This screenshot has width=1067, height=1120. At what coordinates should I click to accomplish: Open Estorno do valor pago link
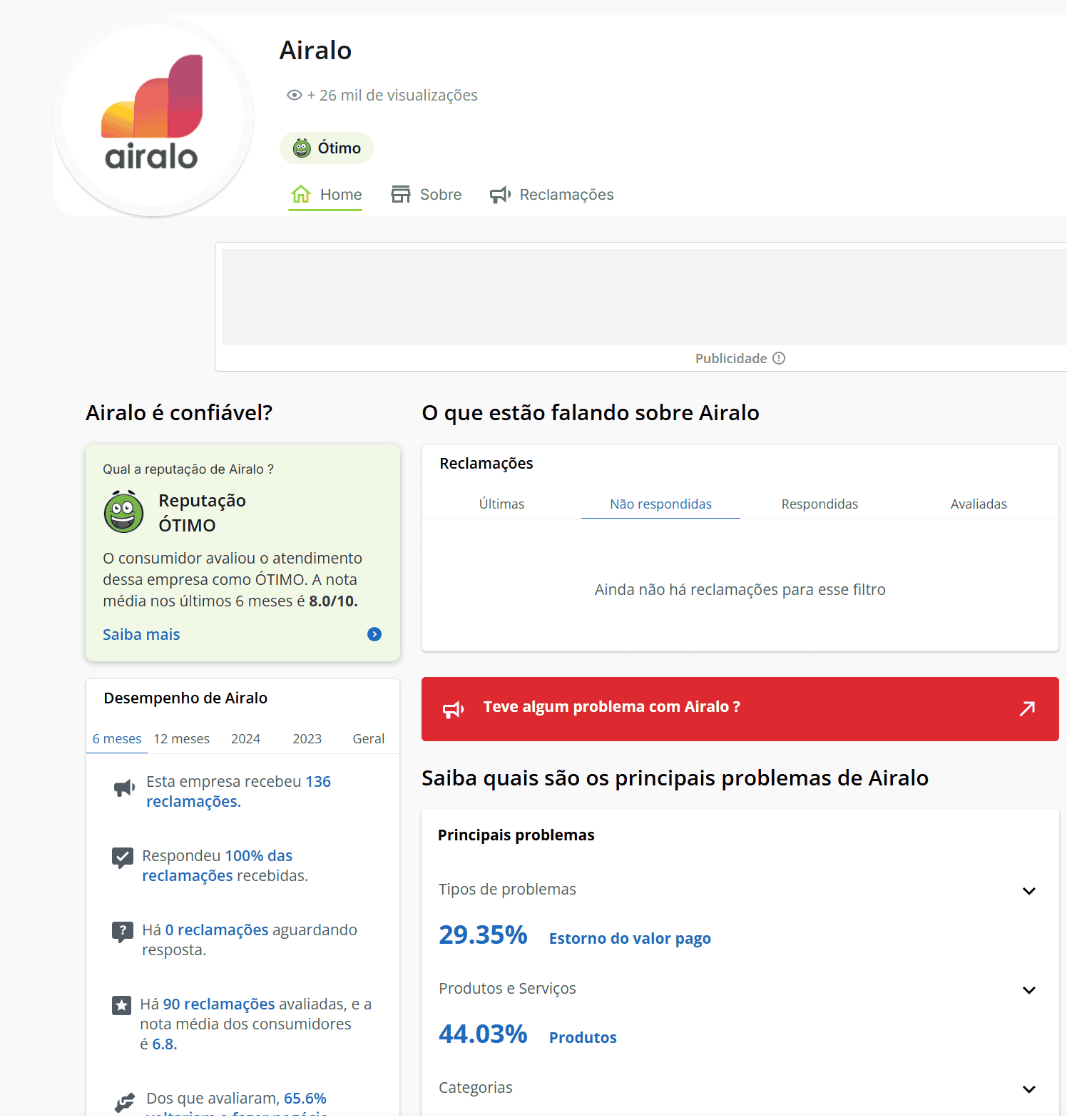(630, 938)
